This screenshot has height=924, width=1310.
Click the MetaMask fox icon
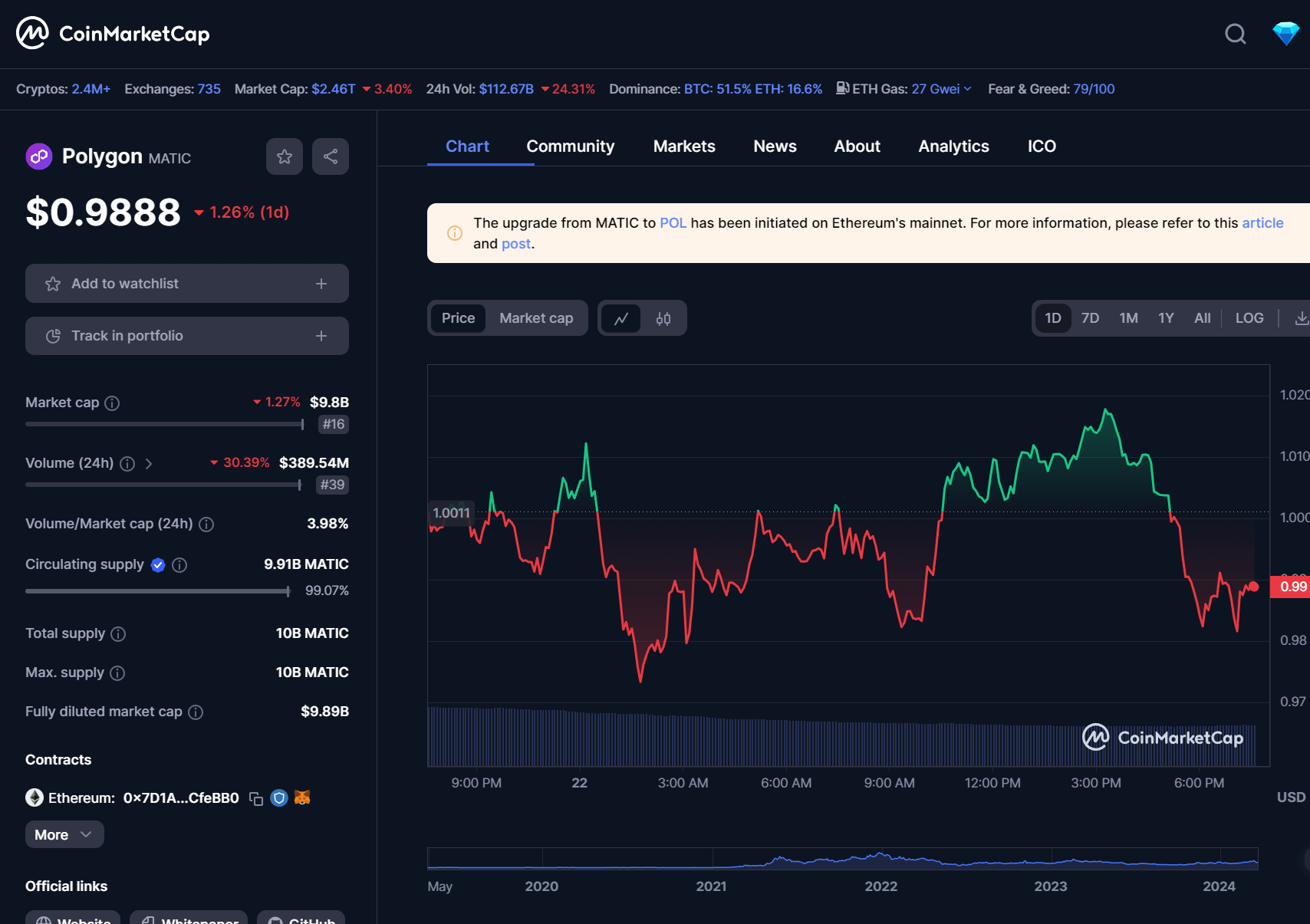tap(302, 798)
